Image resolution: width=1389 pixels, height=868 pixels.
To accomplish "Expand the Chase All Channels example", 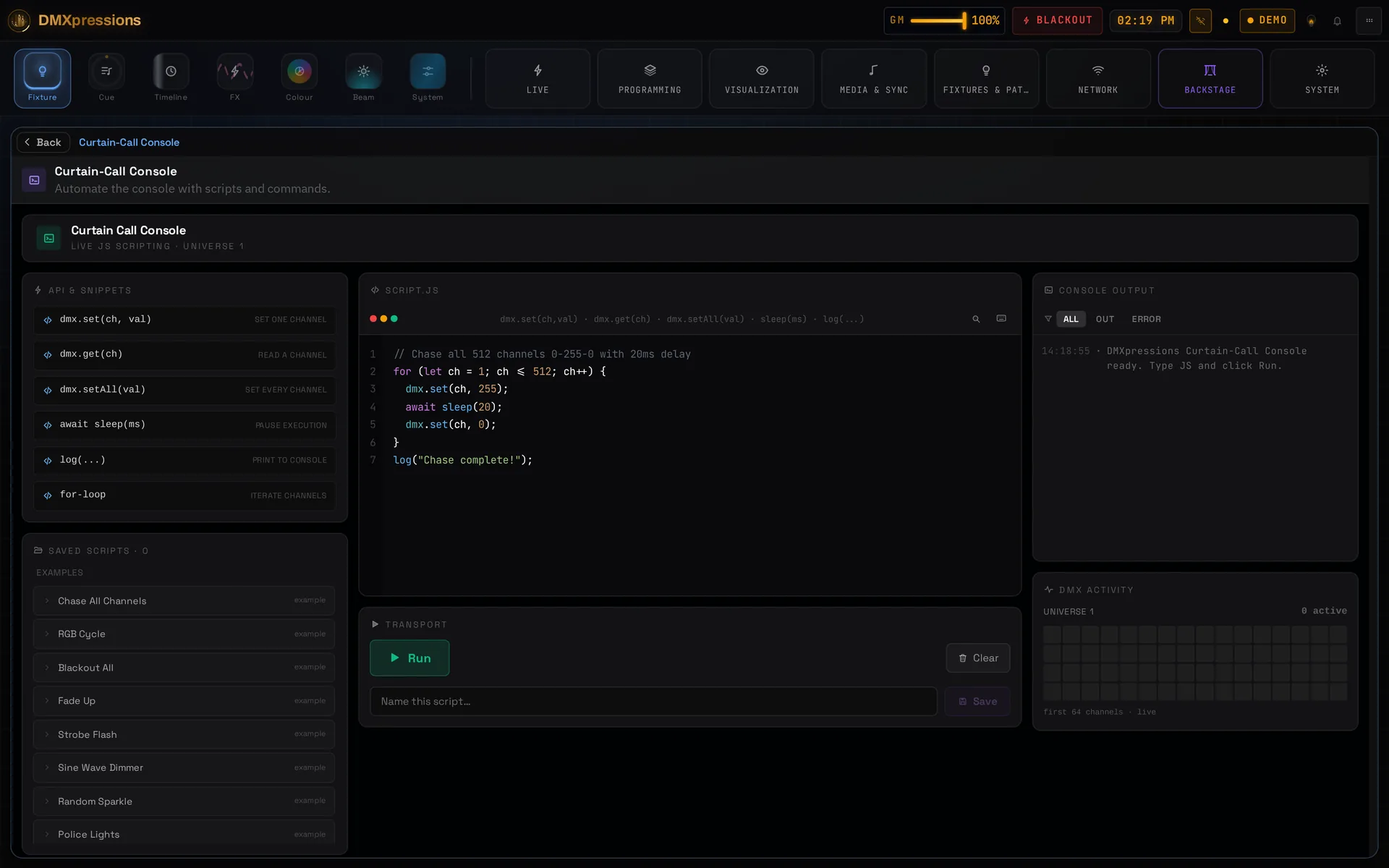I will [184, 601].
